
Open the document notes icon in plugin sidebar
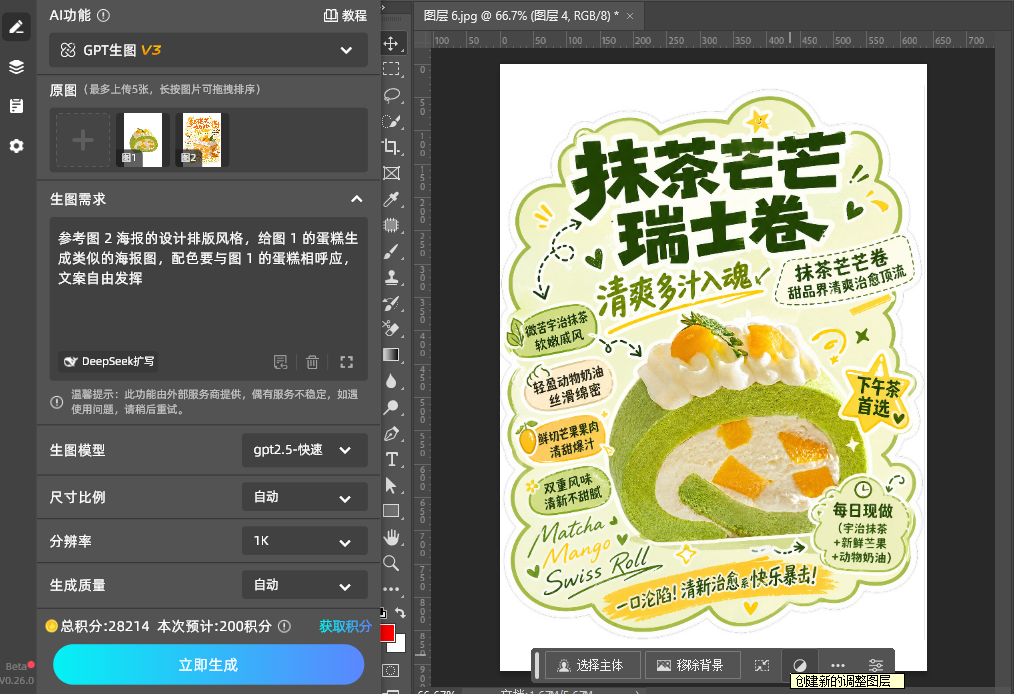(16, 106)
